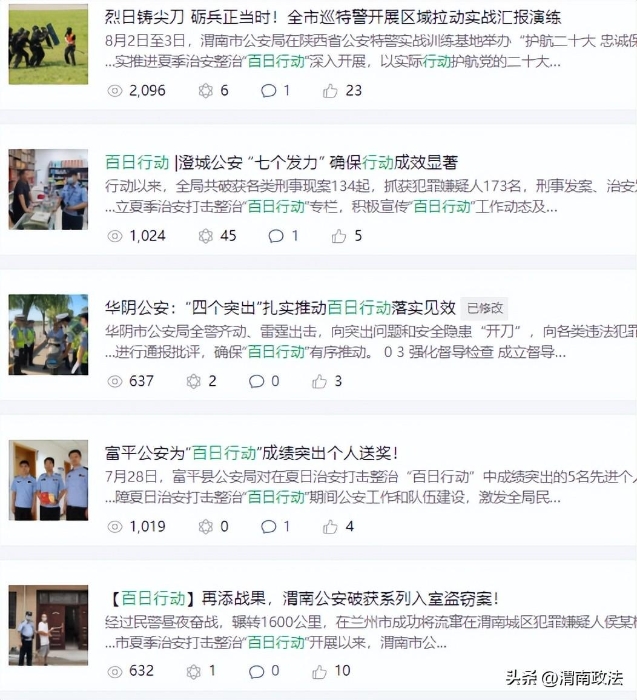This screenshot has height=700, width=637.
Task: Click the comment bubble on 华阴公安 article
Action: (256, 381)
